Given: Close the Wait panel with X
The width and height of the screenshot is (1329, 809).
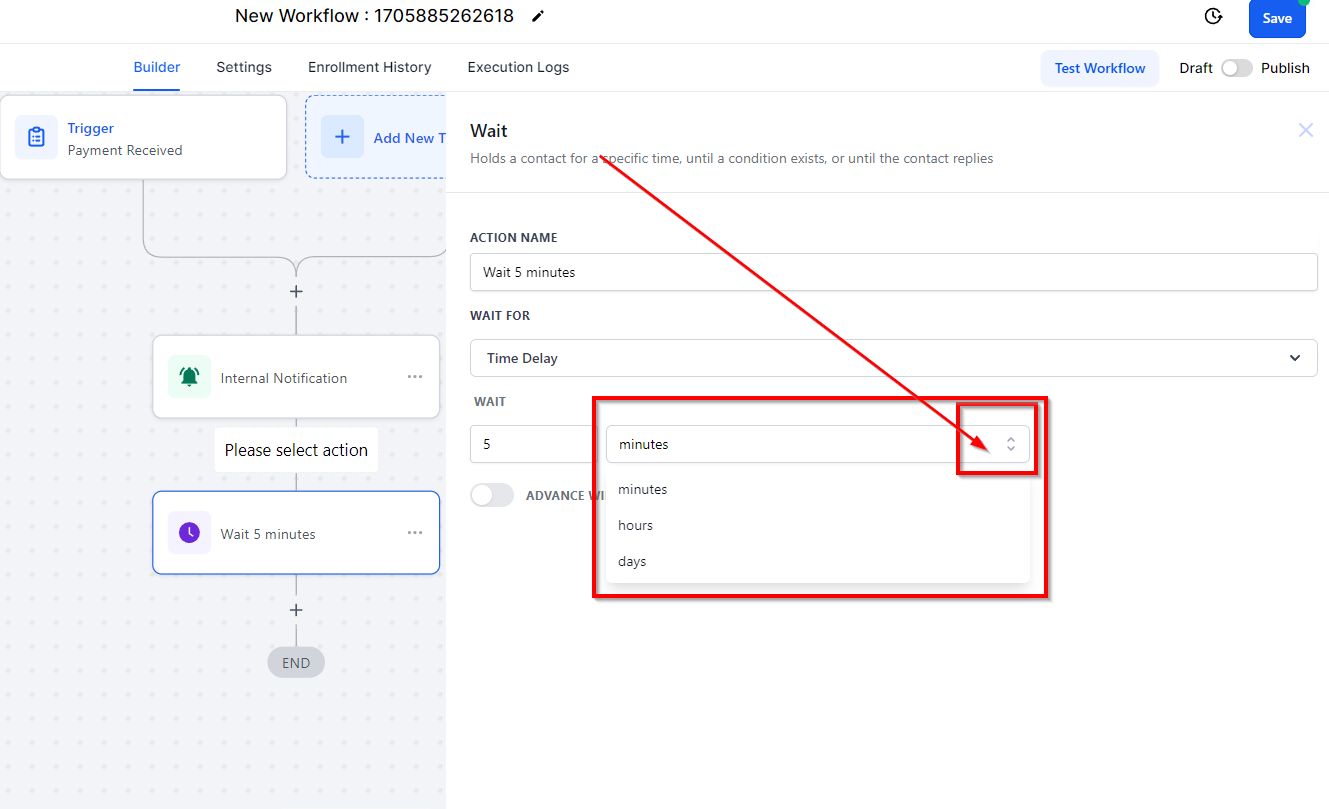Looking at the screenshot, I should (1305, 130).
